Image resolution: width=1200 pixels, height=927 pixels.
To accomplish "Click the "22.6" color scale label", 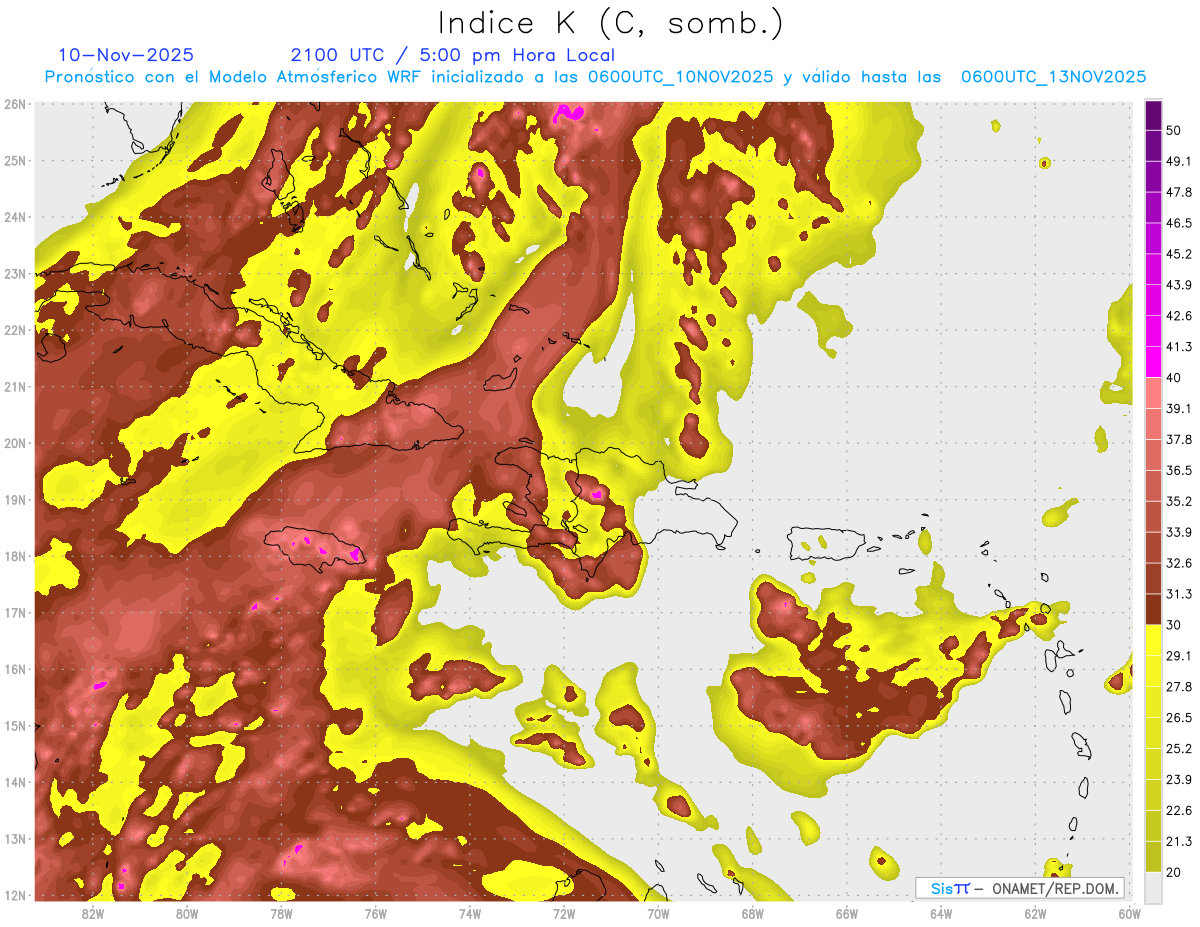I will coord(1179,810).
